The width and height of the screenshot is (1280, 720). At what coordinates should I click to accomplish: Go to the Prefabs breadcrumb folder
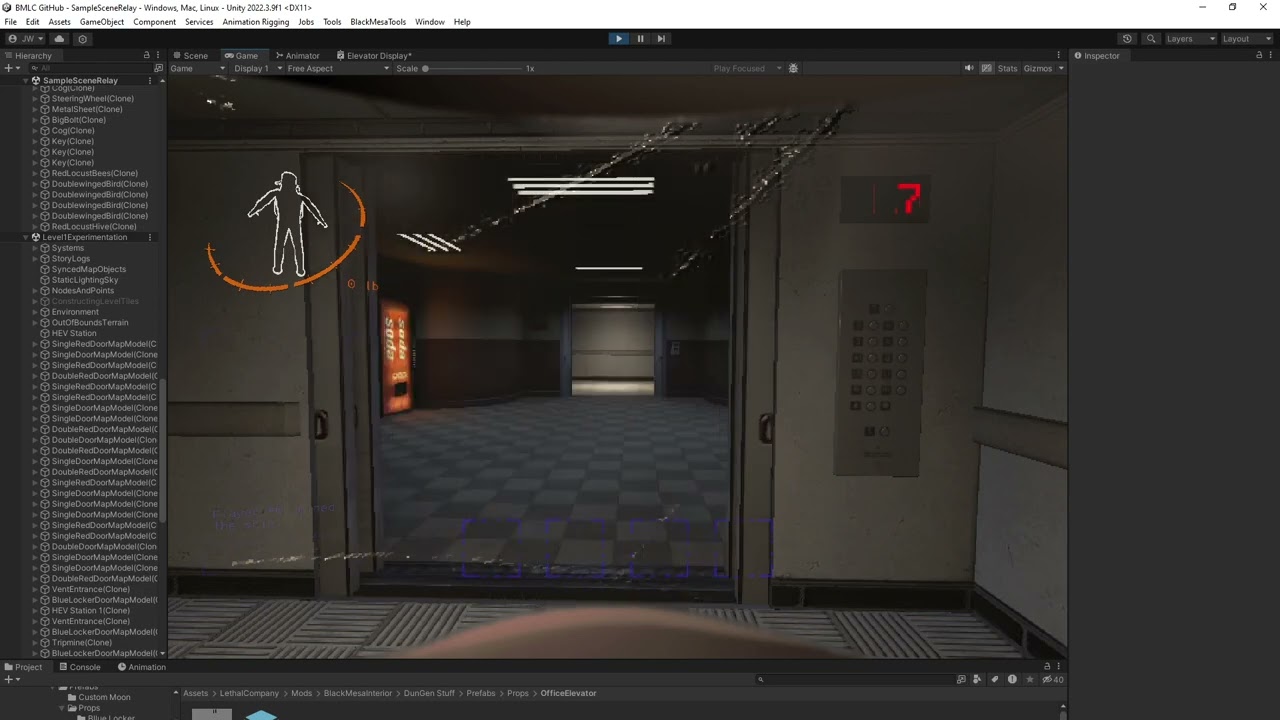[x=480, y=693]
